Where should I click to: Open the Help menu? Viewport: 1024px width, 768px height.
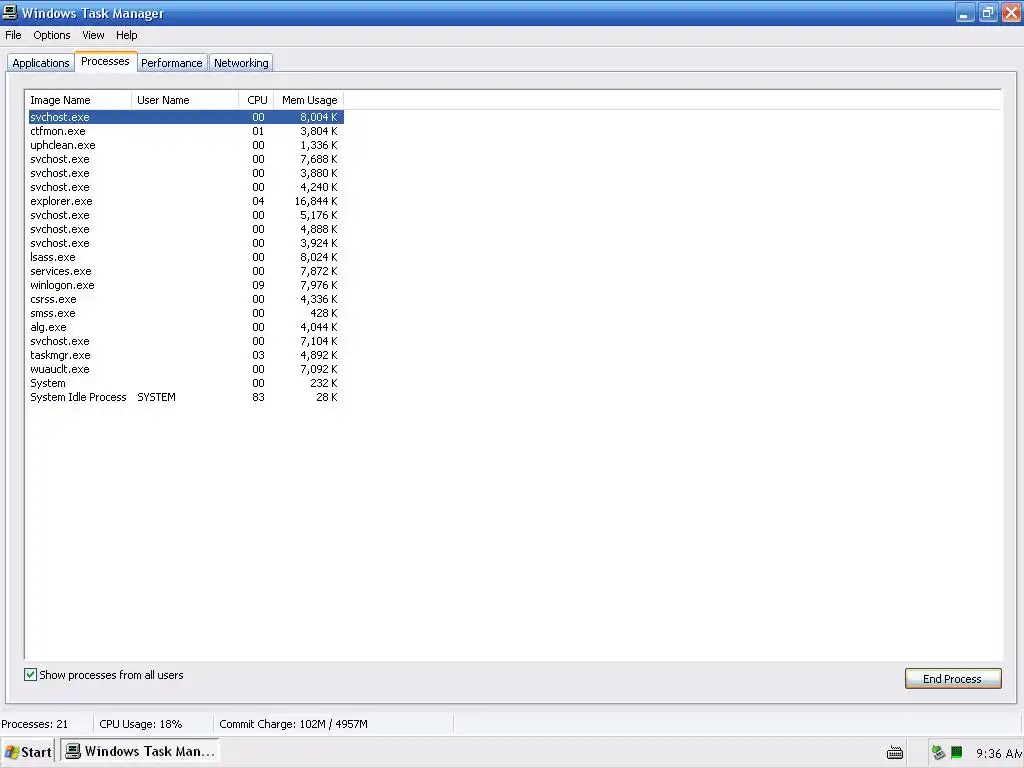[127, 35]
